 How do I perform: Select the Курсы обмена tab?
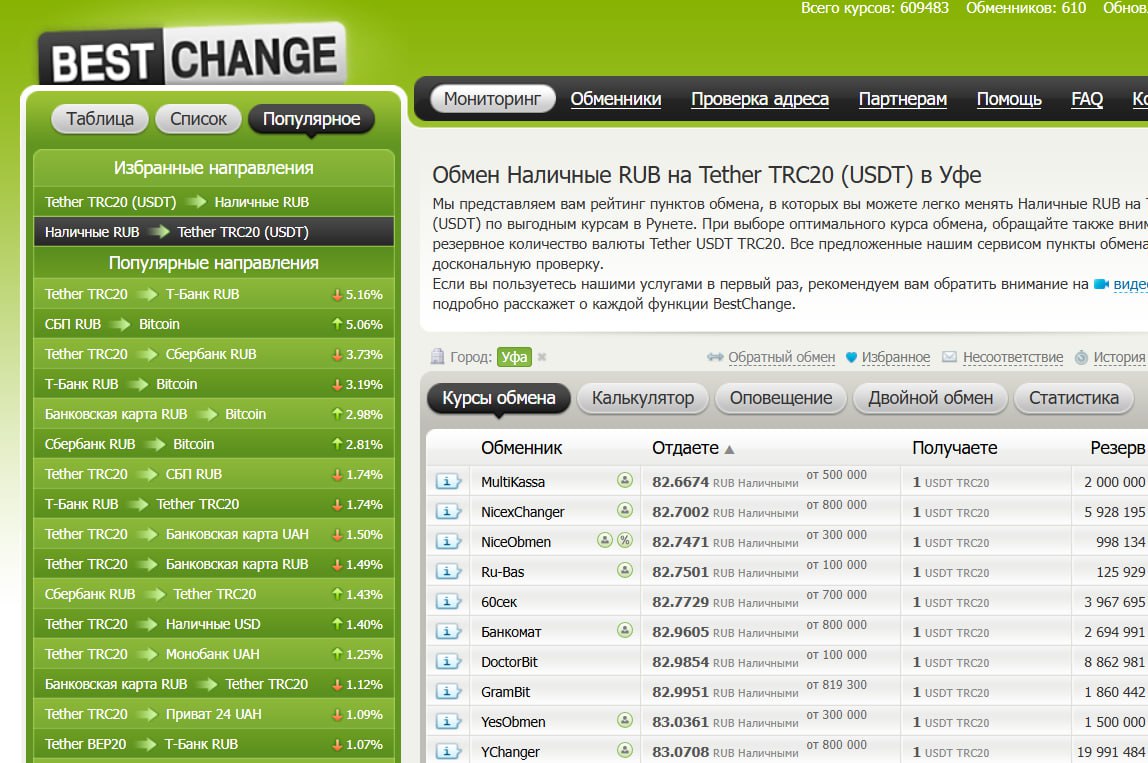point(499,398)
